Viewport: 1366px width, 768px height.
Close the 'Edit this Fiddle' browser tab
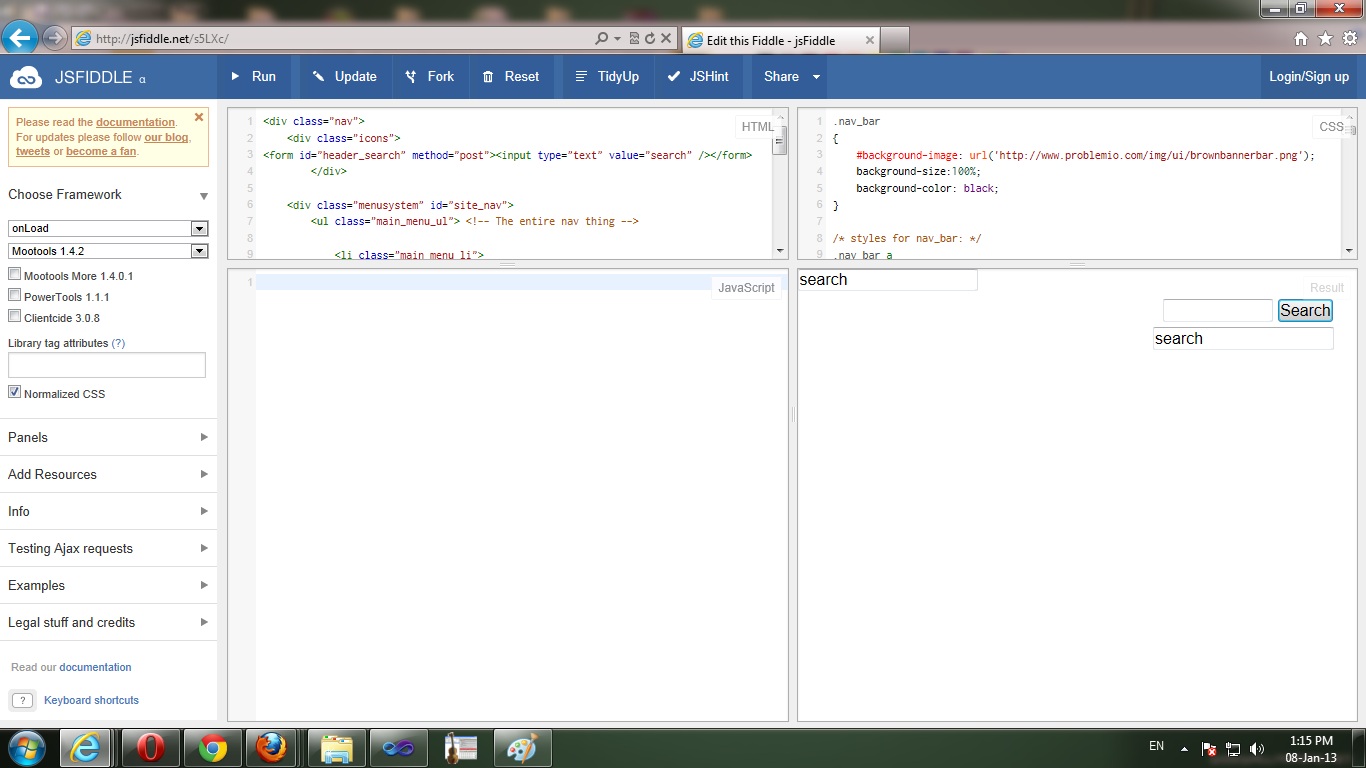coord(869,40)
